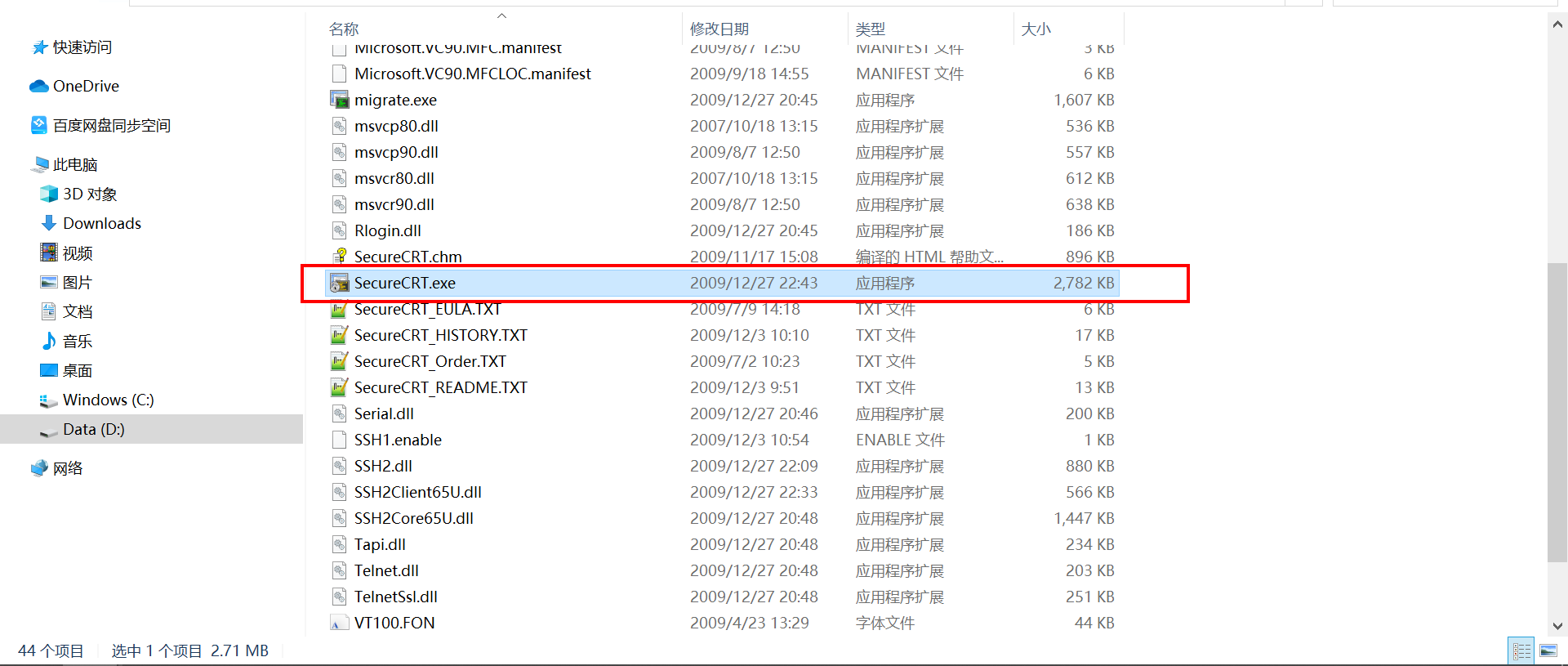Click the OneDrive cloud icon
Screen dimensions: 1568x666
coord(38,86)
